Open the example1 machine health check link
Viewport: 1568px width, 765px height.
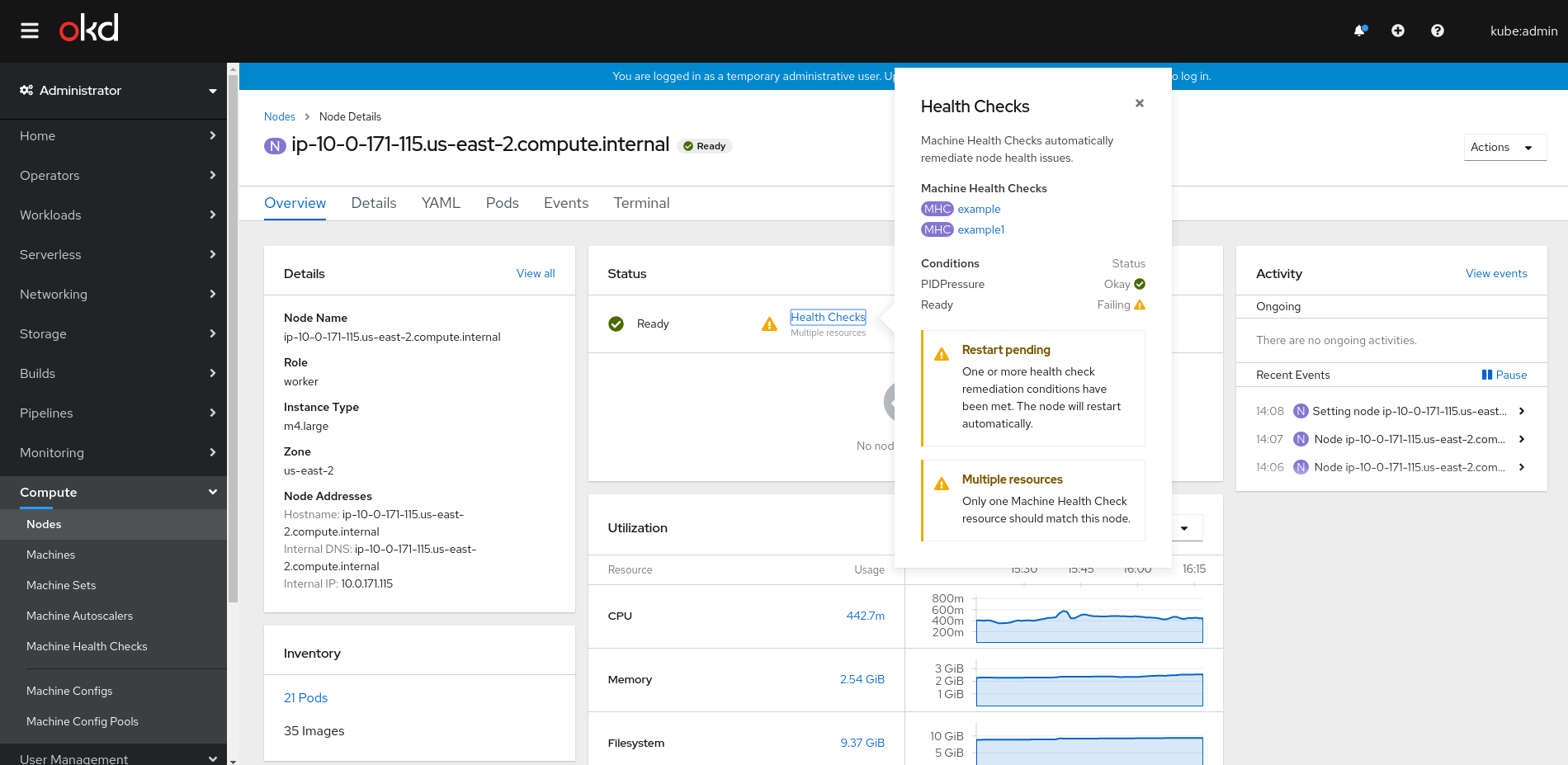[x=981, y=230]
